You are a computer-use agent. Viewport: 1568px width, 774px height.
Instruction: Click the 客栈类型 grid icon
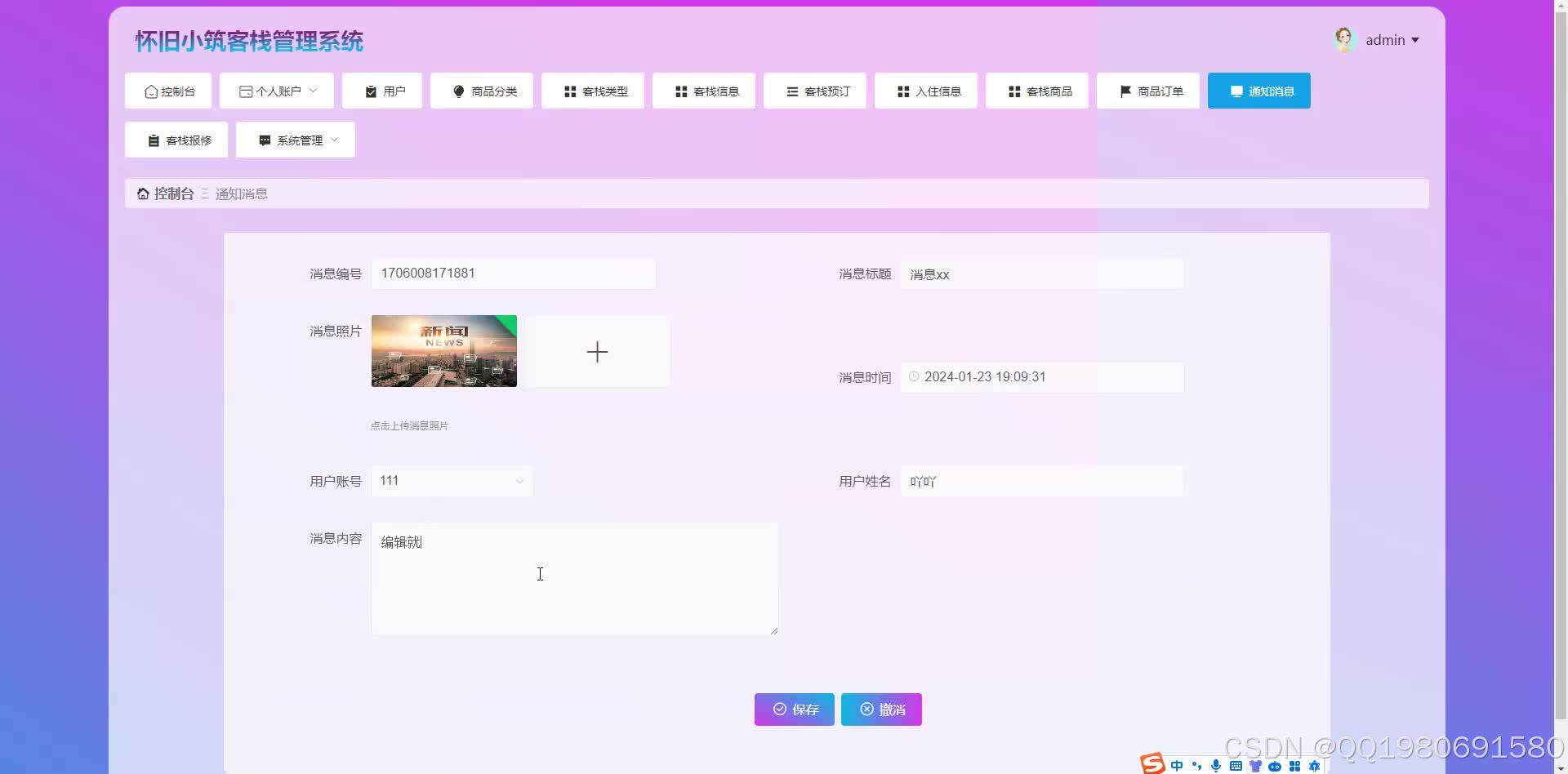tap(569, 91)
